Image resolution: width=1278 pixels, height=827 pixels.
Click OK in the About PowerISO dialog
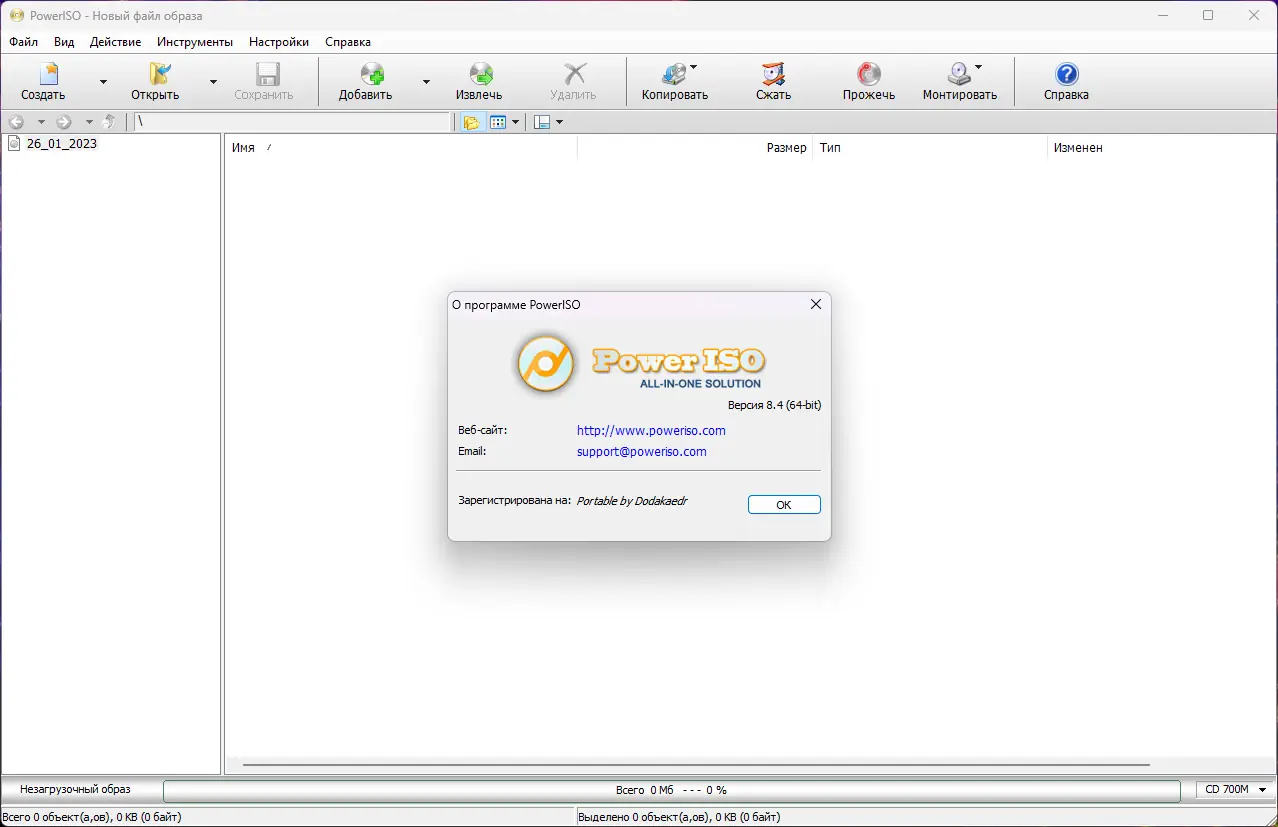pyautogui.click(x=784, y=505)
